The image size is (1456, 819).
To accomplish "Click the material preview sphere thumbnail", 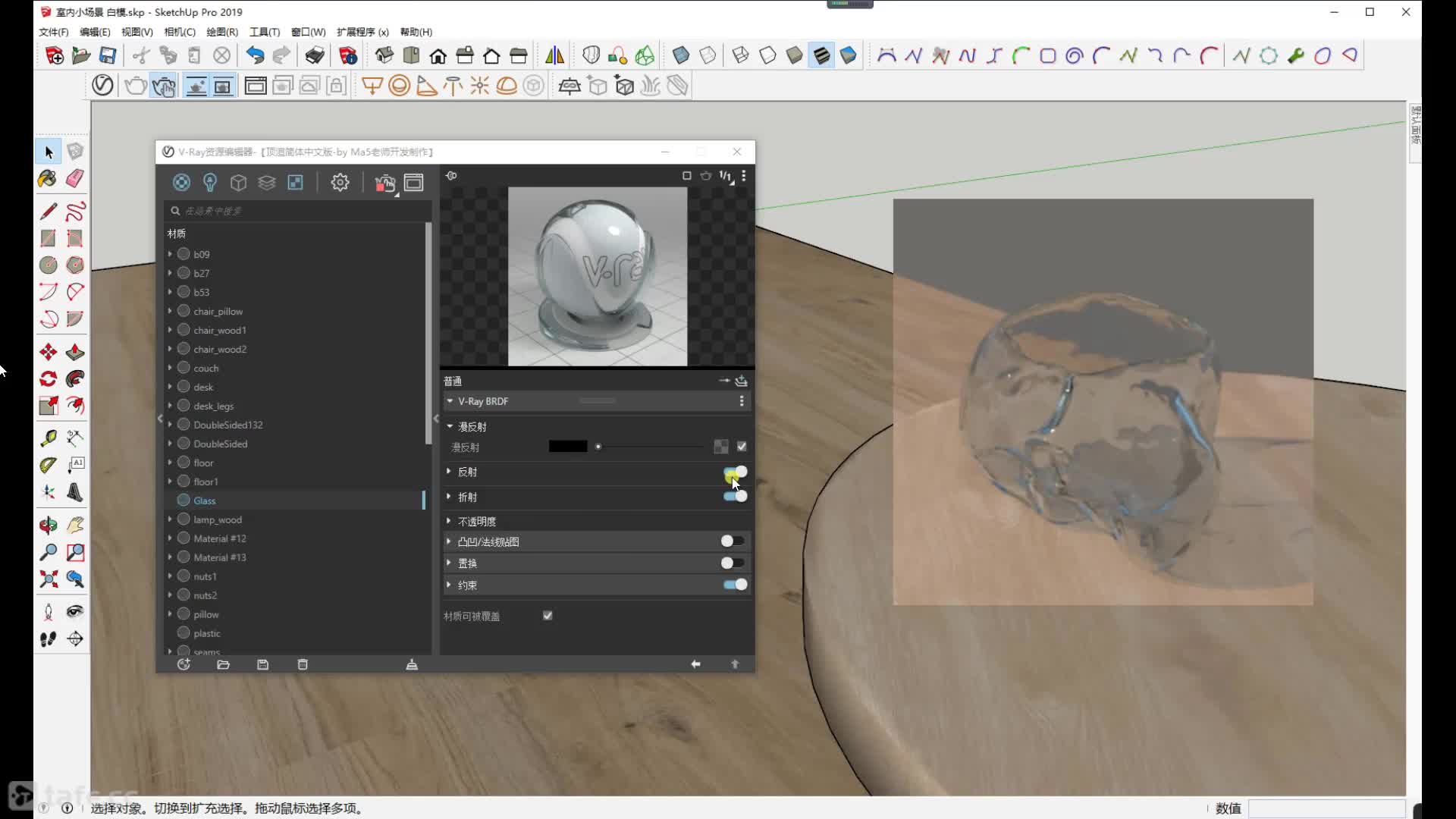I will pos(598,276).
